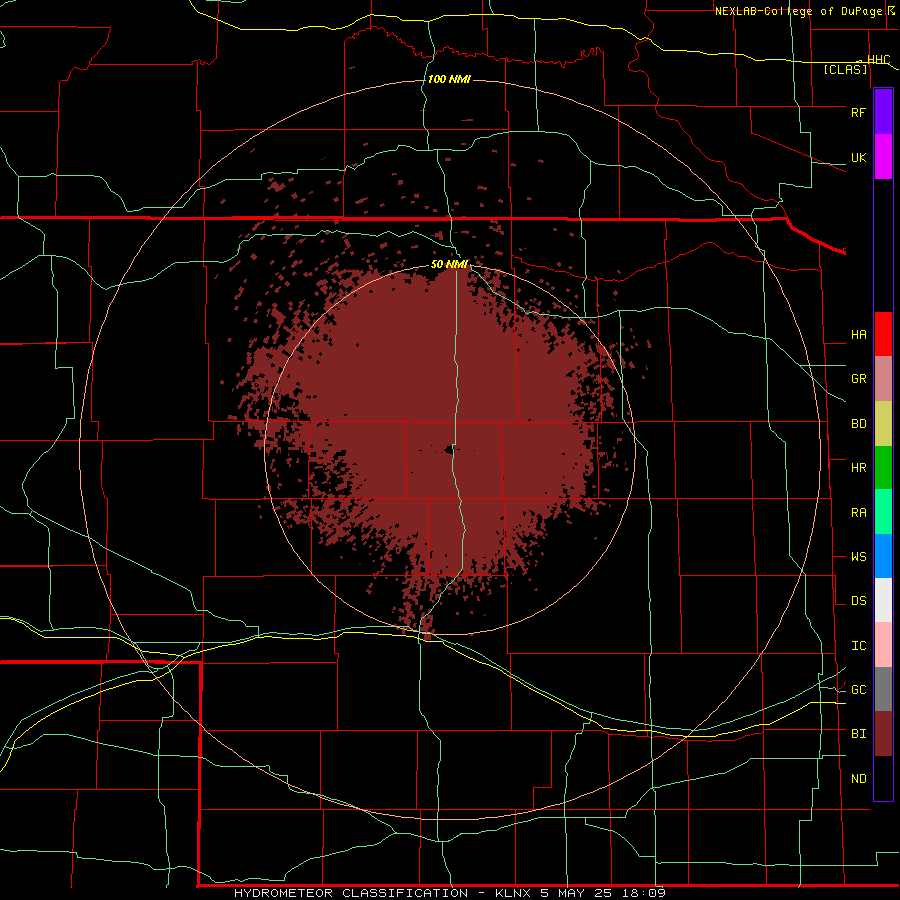Click the BD legend label
Image resolution: width=900 pixels, height=900 pixels.
click(858, 424)
